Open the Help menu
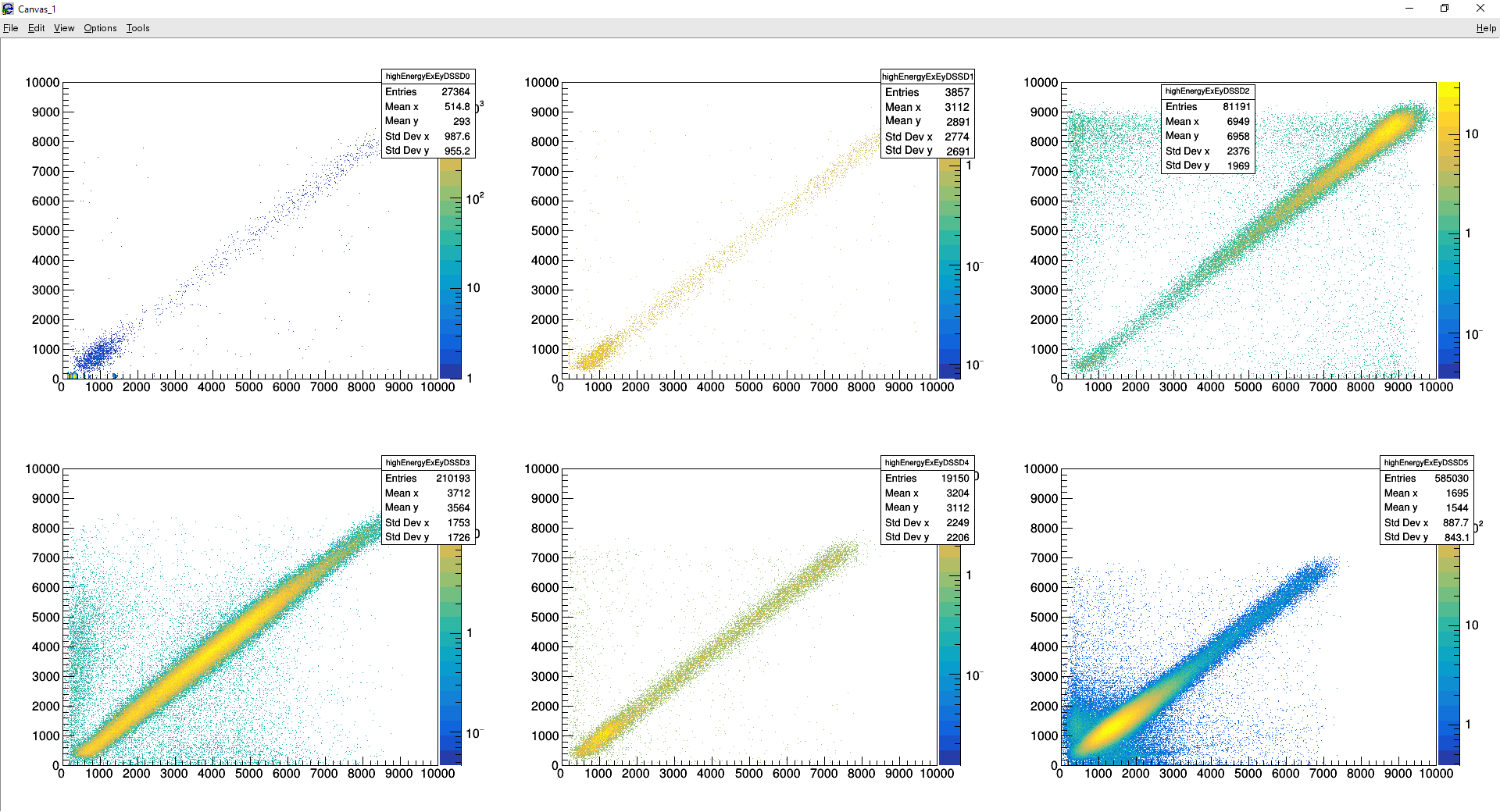1500x812 pixels. point(1486,28)
